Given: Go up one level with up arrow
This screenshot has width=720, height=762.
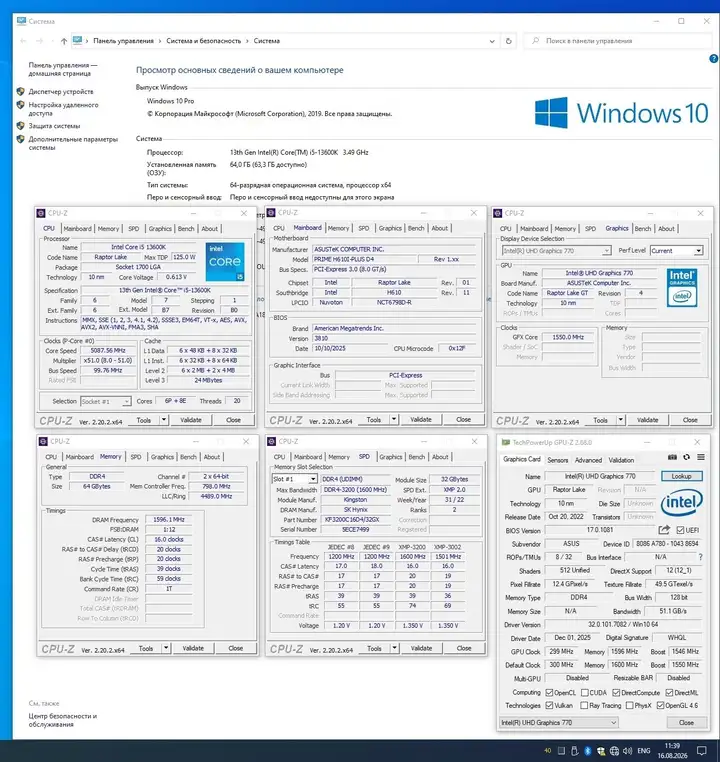Looking at the screenshot, I should click(x=64, y=41).
